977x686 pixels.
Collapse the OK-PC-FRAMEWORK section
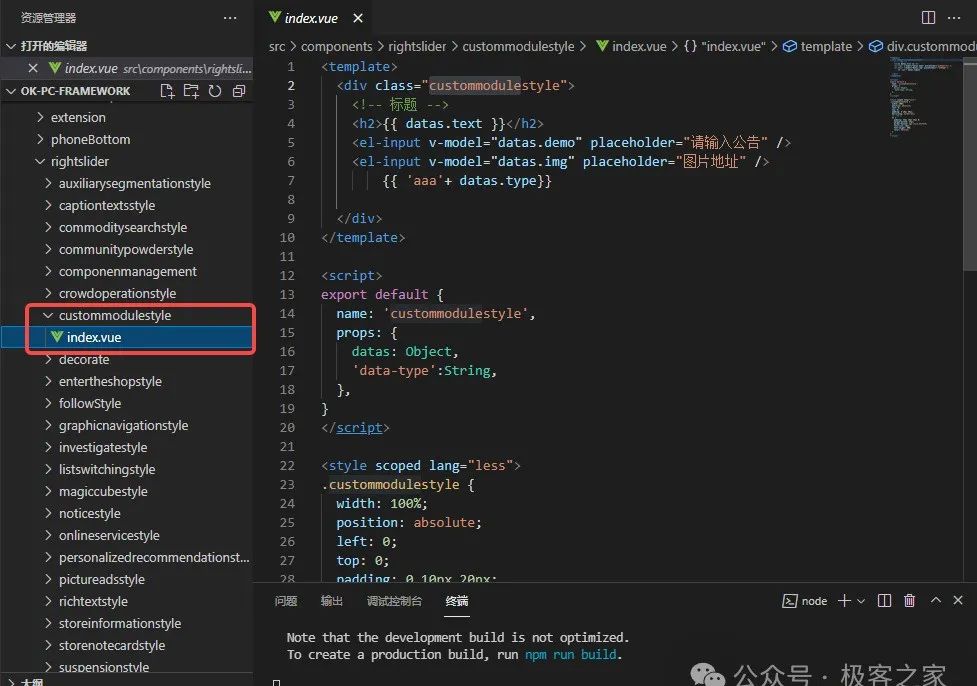[11, 91]
